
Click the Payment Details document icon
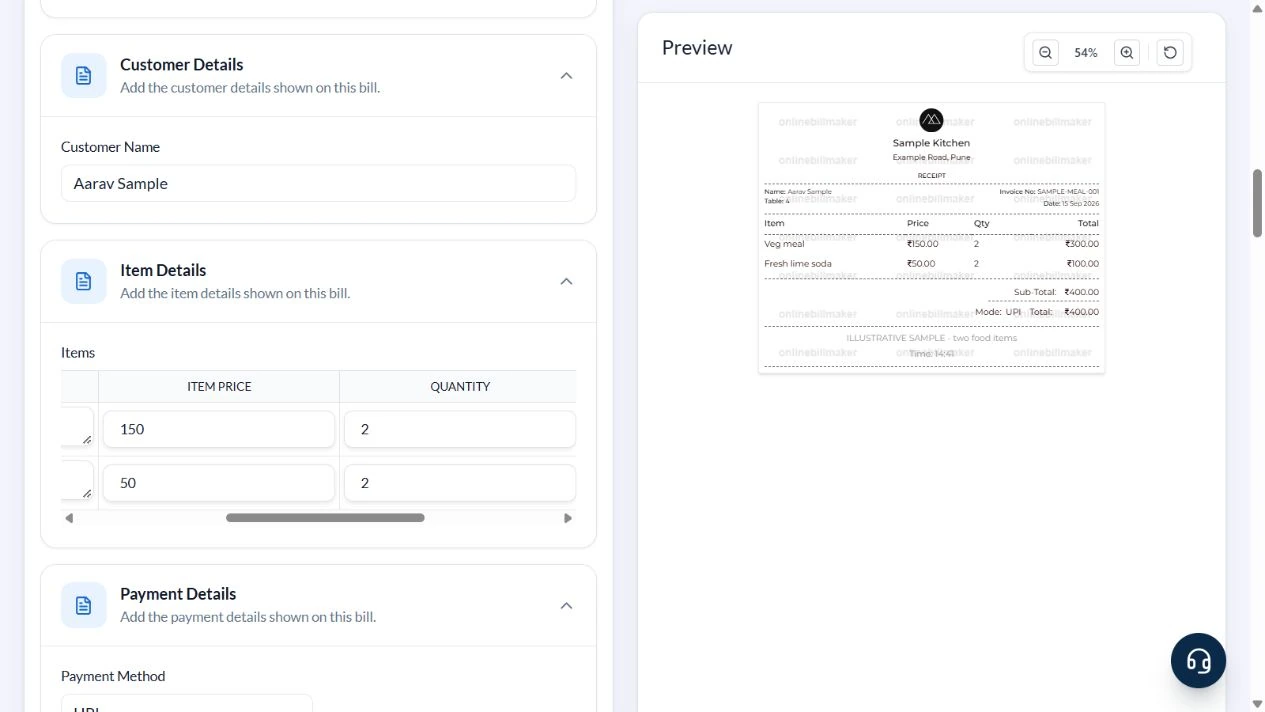pyautogui.click(x=84, y=605)
